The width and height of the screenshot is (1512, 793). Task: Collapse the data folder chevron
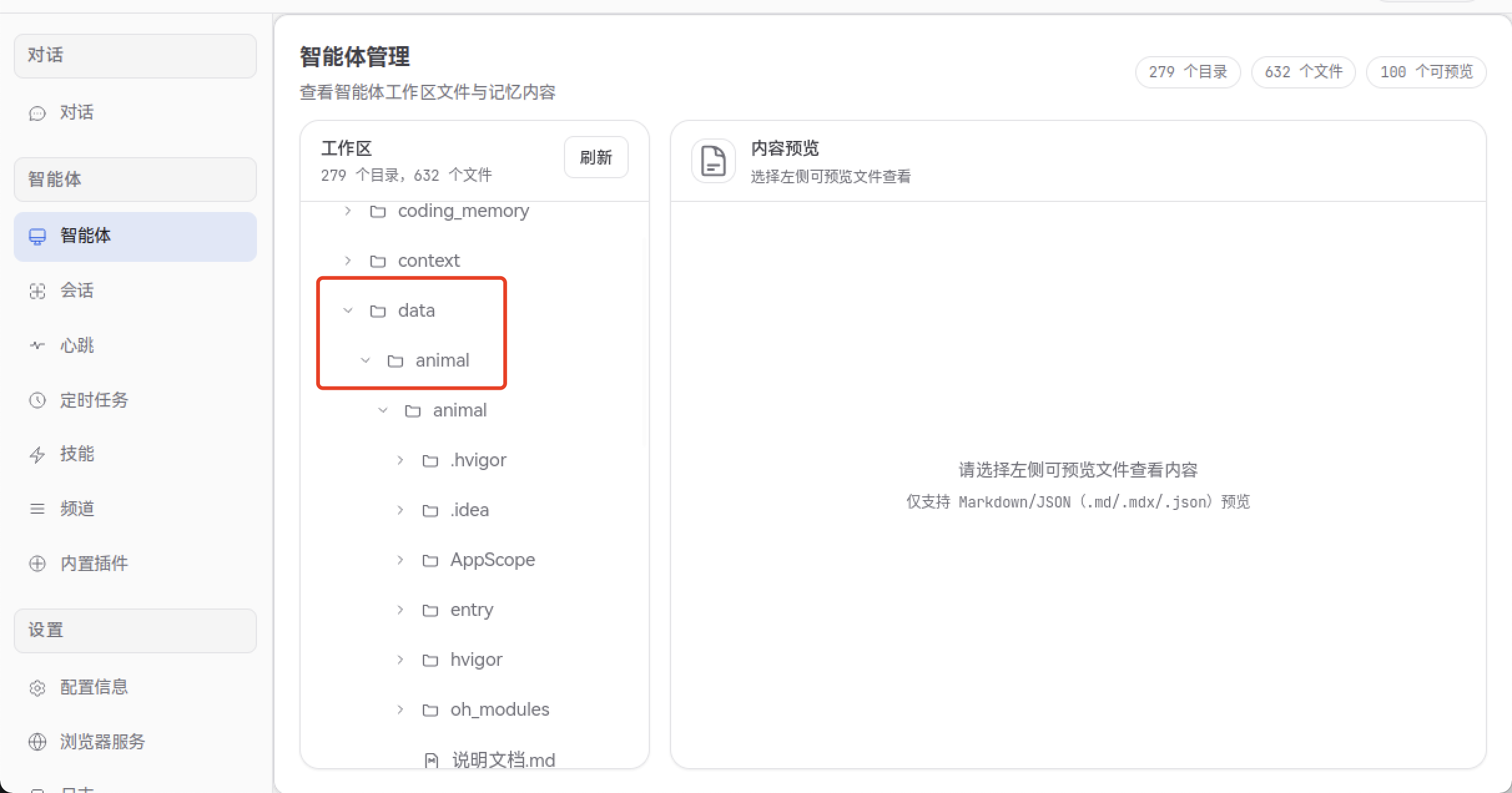pyautogui.click(x=348, y=310)
